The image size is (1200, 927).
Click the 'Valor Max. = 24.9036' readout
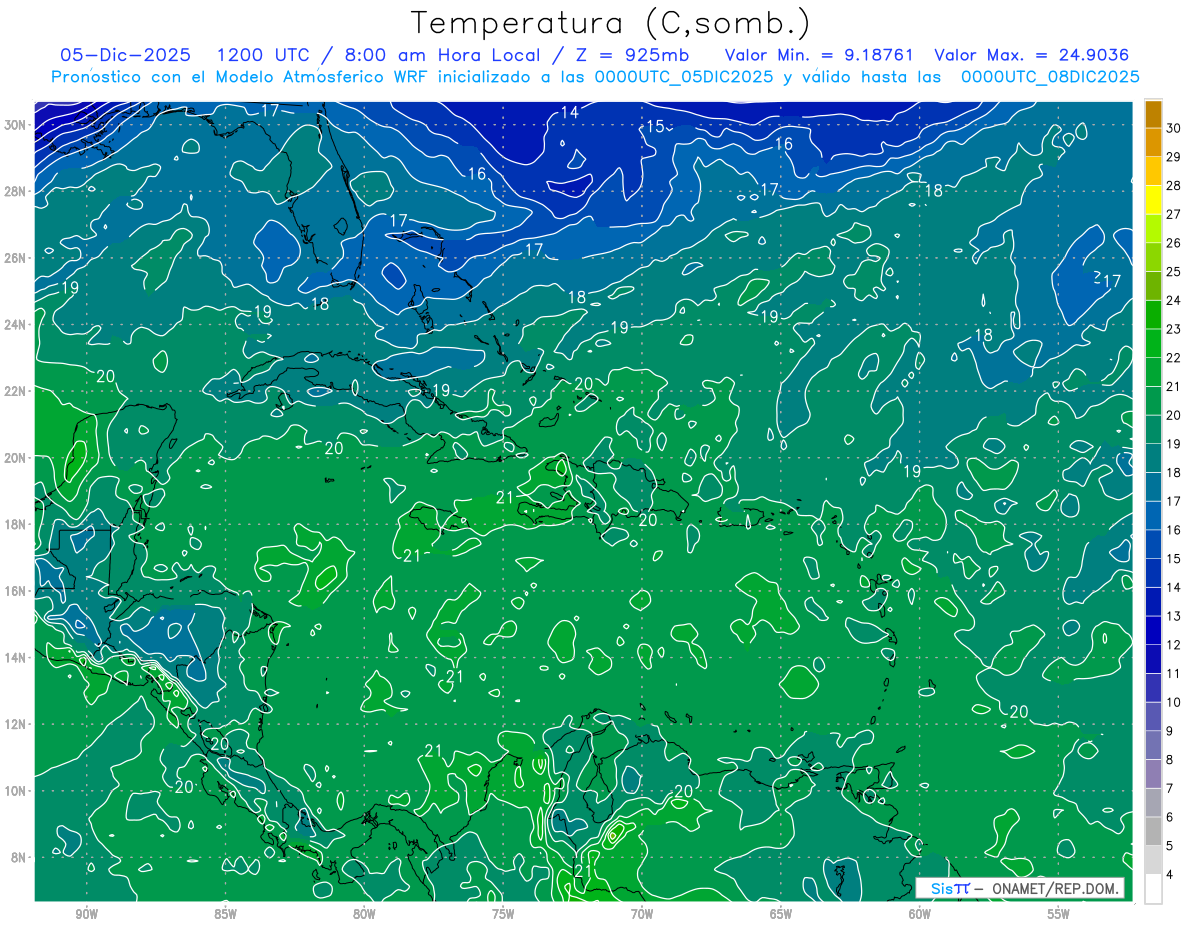[1032, 55]
